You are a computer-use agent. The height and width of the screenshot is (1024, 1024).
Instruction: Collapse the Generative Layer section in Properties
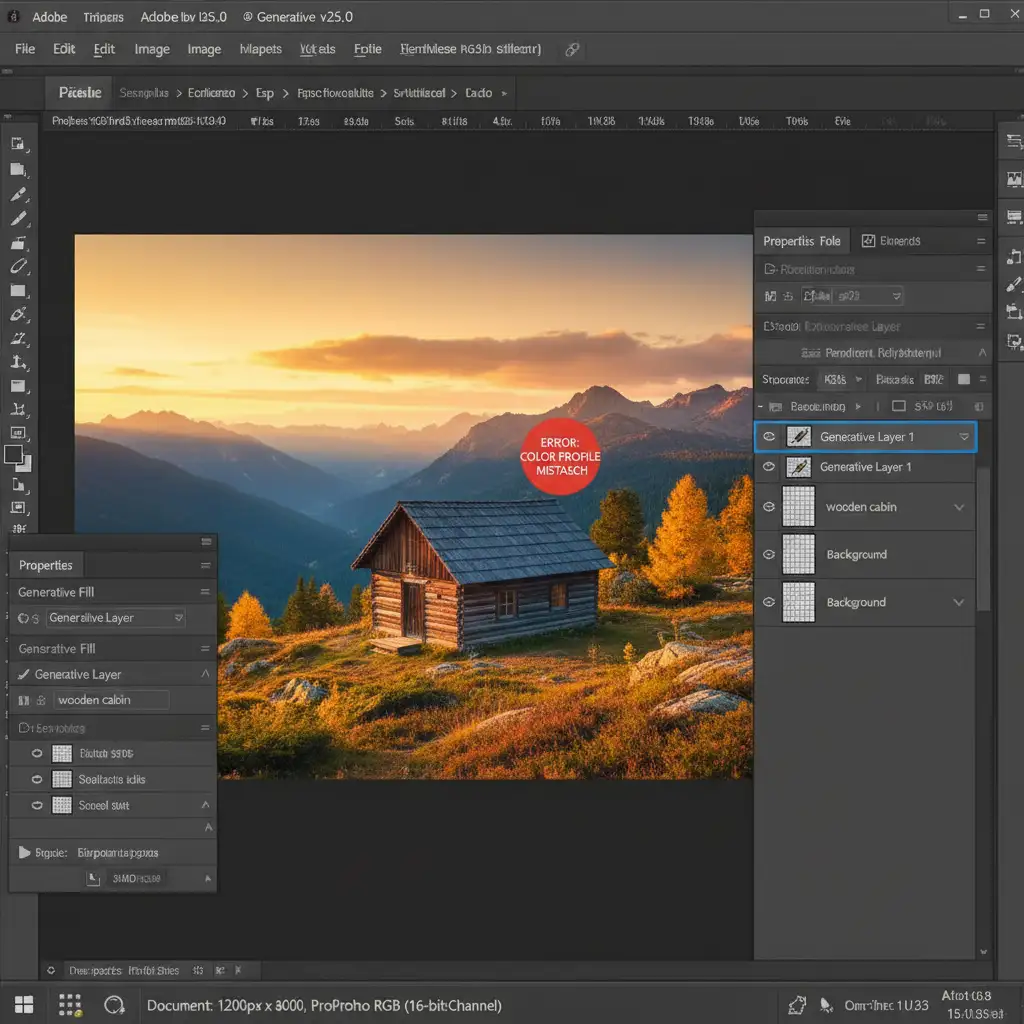(206, 674)
